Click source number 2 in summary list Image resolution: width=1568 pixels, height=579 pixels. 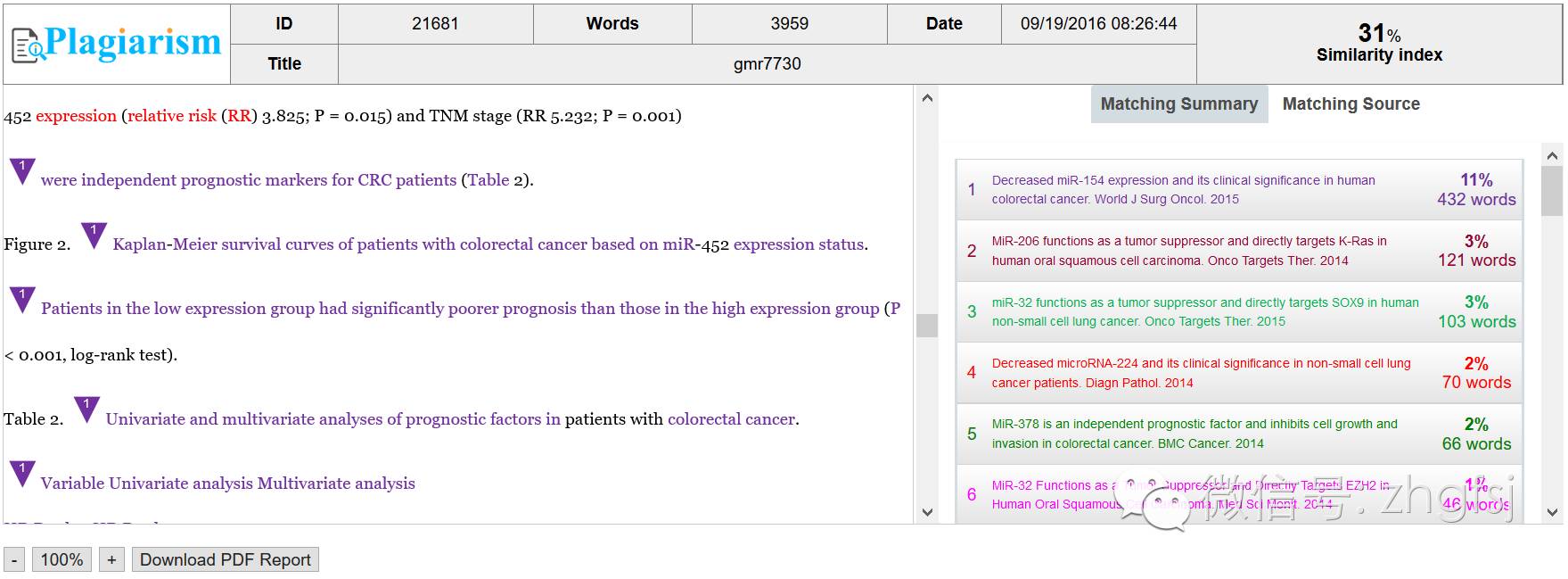click(x=972, y=251)
